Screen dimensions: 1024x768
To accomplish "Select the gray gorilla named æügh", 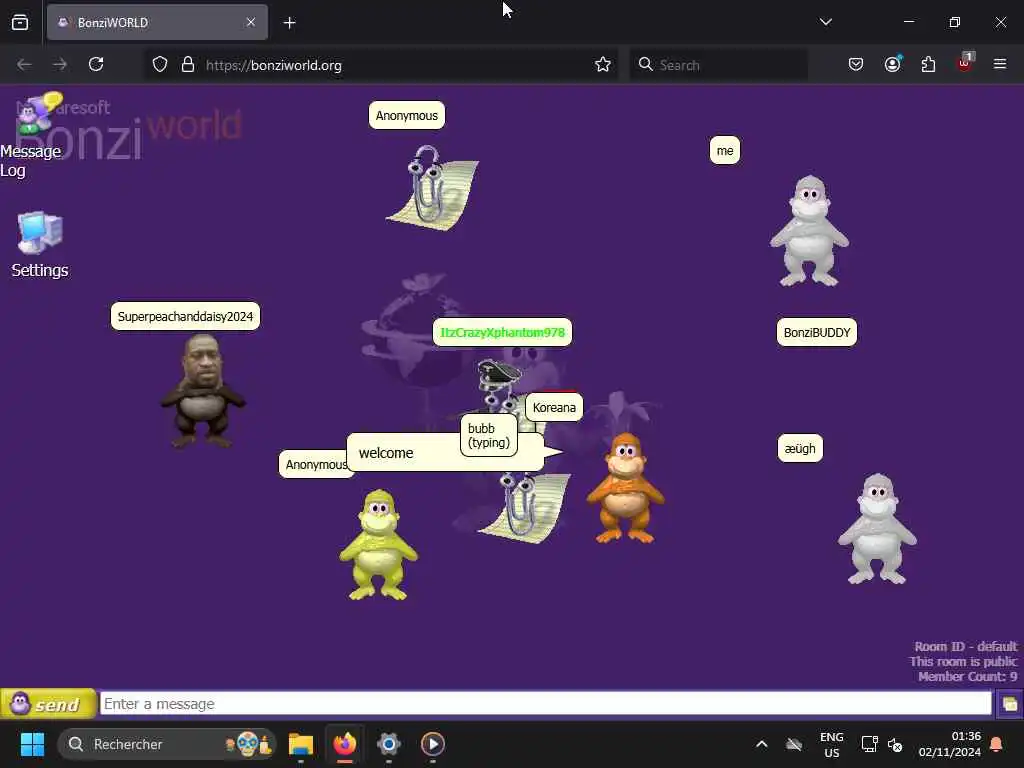I will [876, 529].
